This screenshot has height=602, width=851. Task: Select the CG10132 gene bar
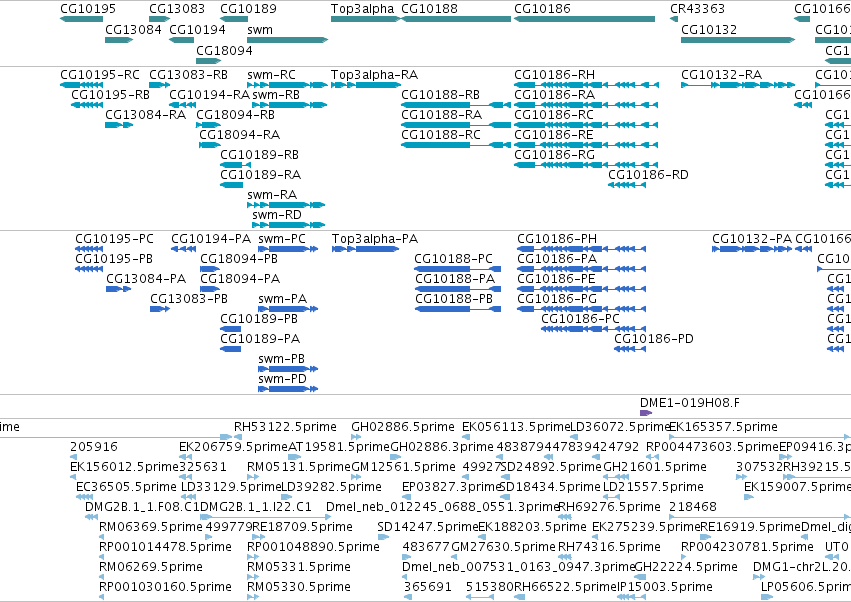click(738, 40)
